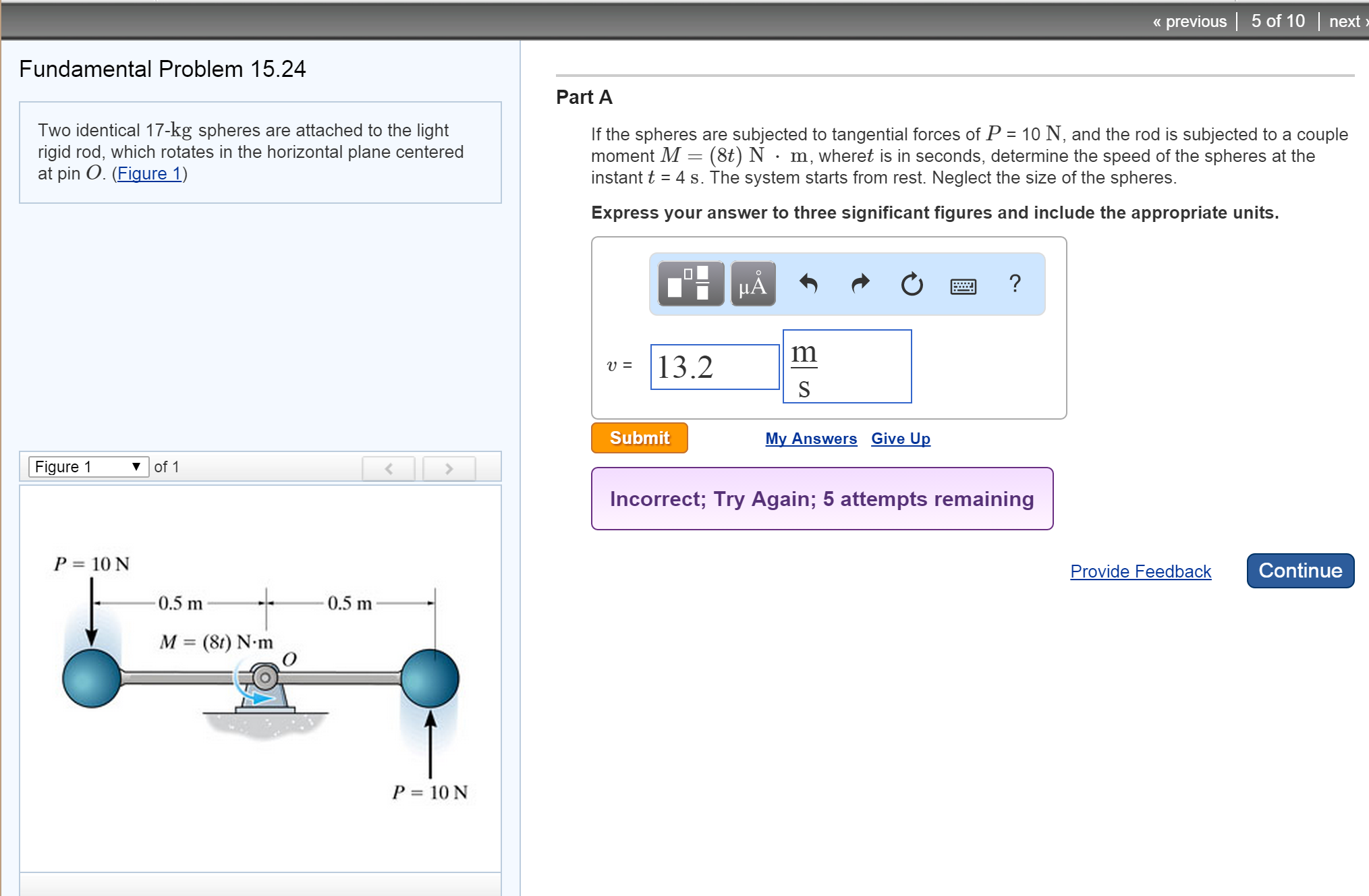Image resolution: width=1369 pixels, height=896 pixels.
Task: Go to previous figure arrow
Action: pos(389,468)
